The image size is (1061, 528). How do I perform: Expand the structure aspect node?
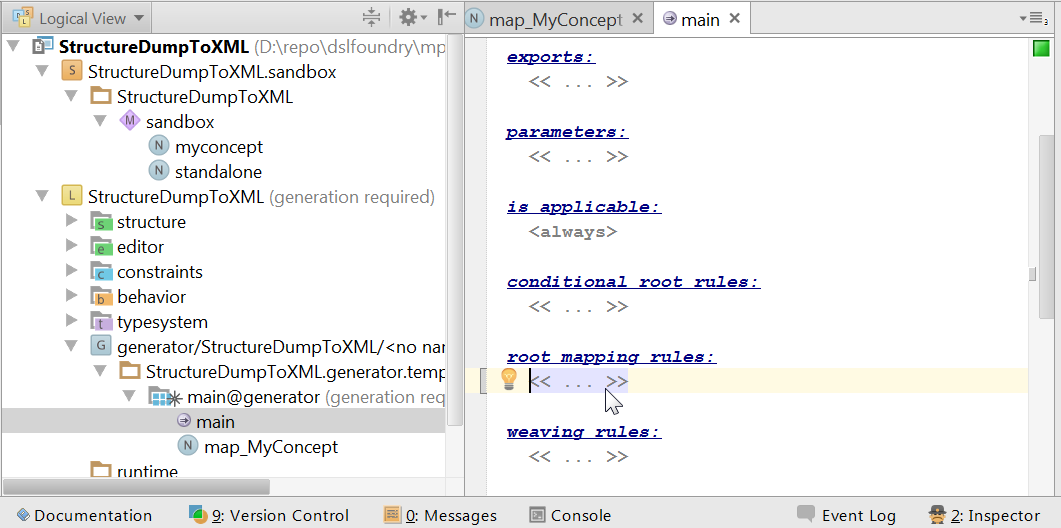[x=71, y=221]
